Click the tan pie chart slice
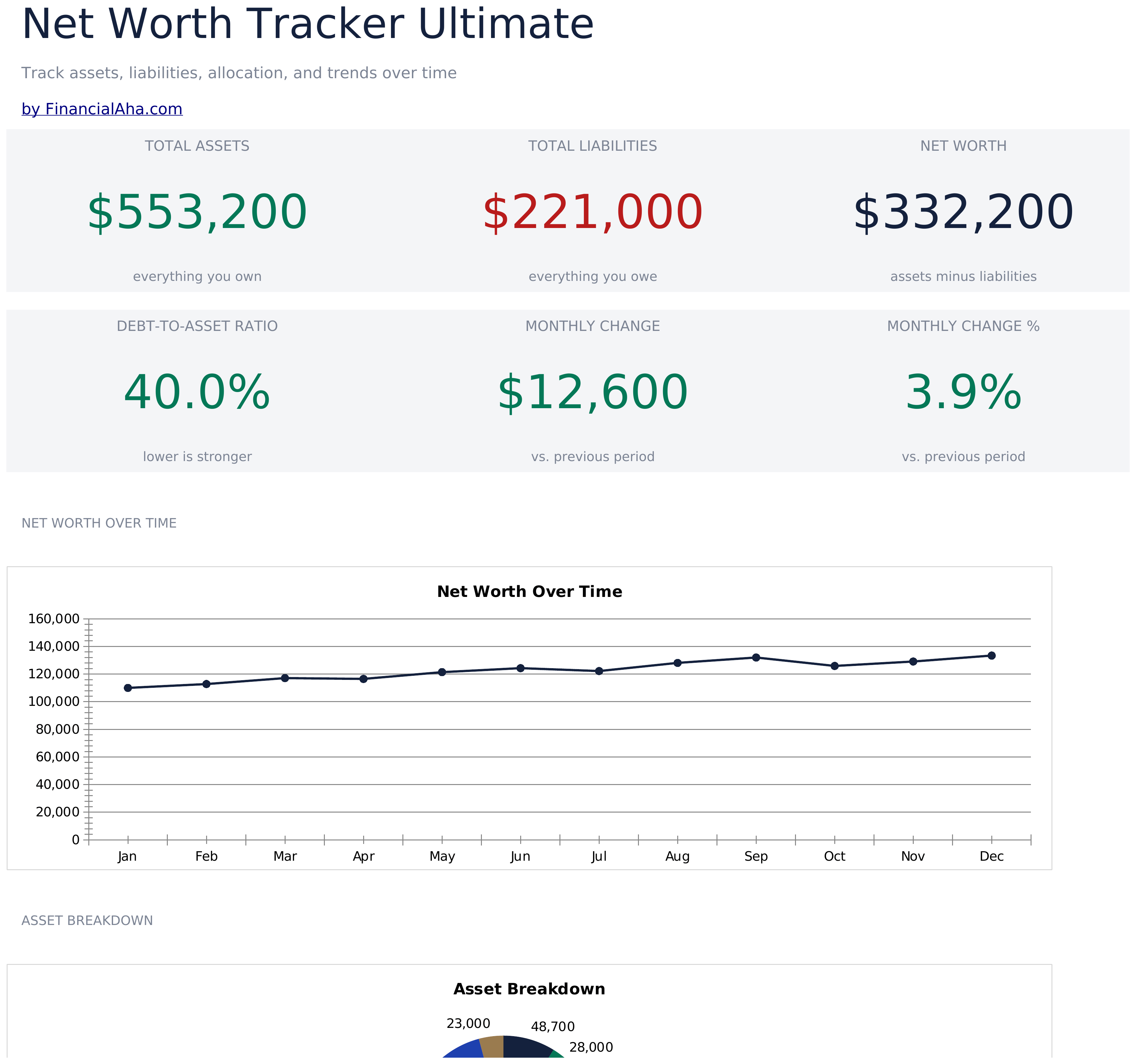Viewport: 1136px width, 1064px height. click(493, 1048)
